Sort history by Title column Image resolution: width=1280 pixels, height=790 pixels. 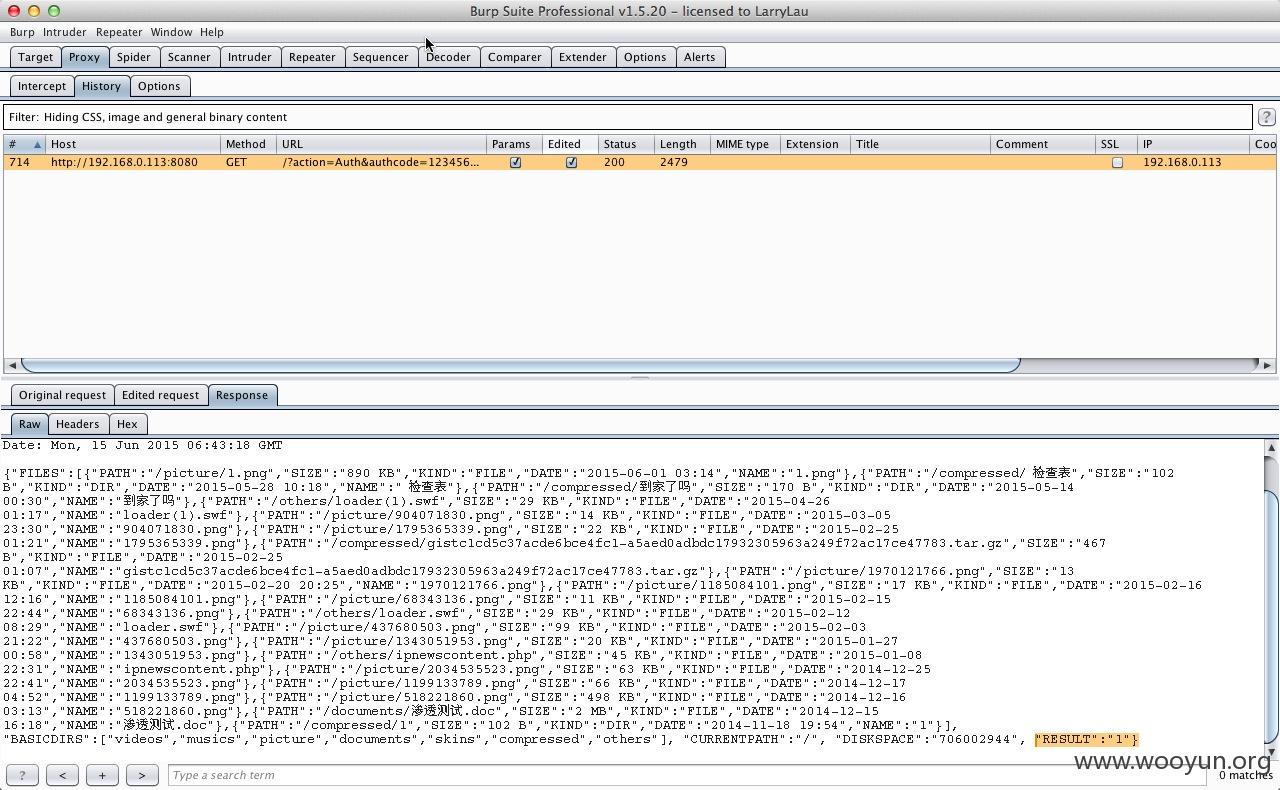tap(921, 144)
